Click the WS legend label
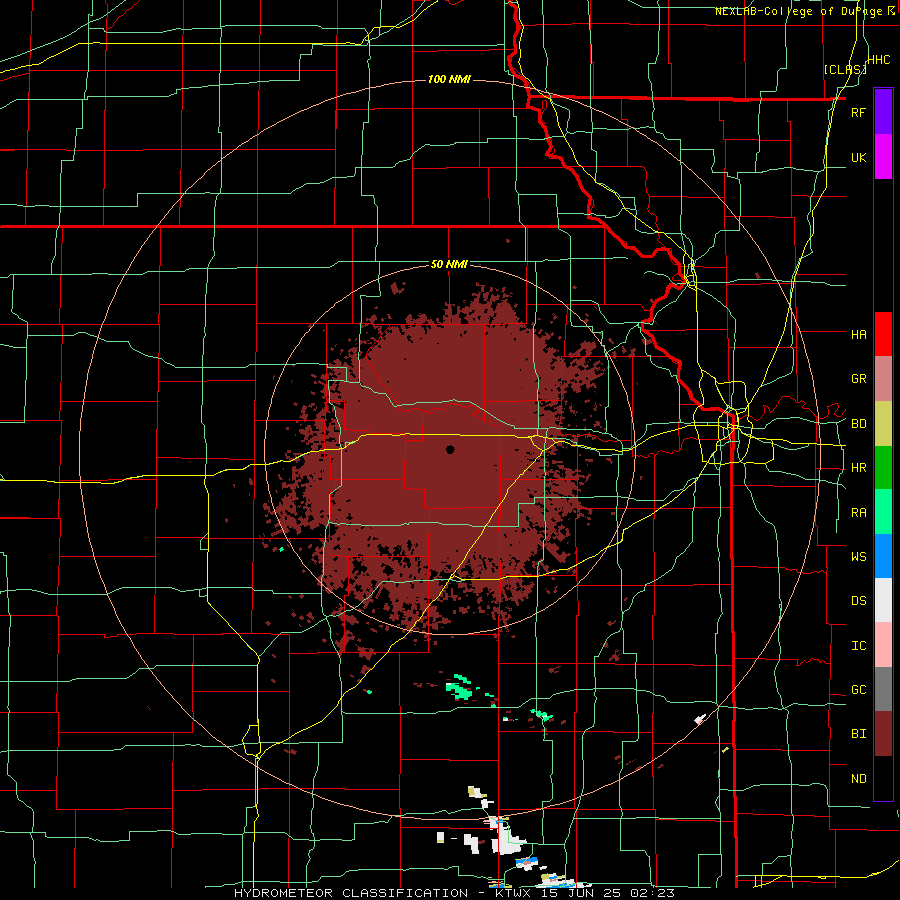 pos(858,557)
